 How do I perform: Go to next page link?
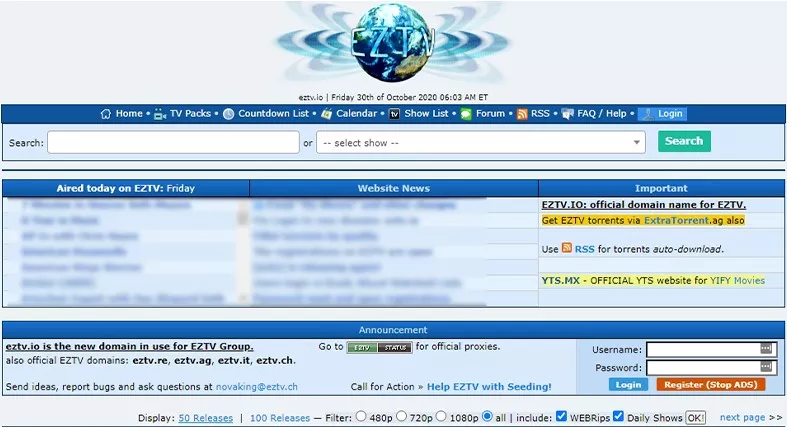click(x=742, y=417)
